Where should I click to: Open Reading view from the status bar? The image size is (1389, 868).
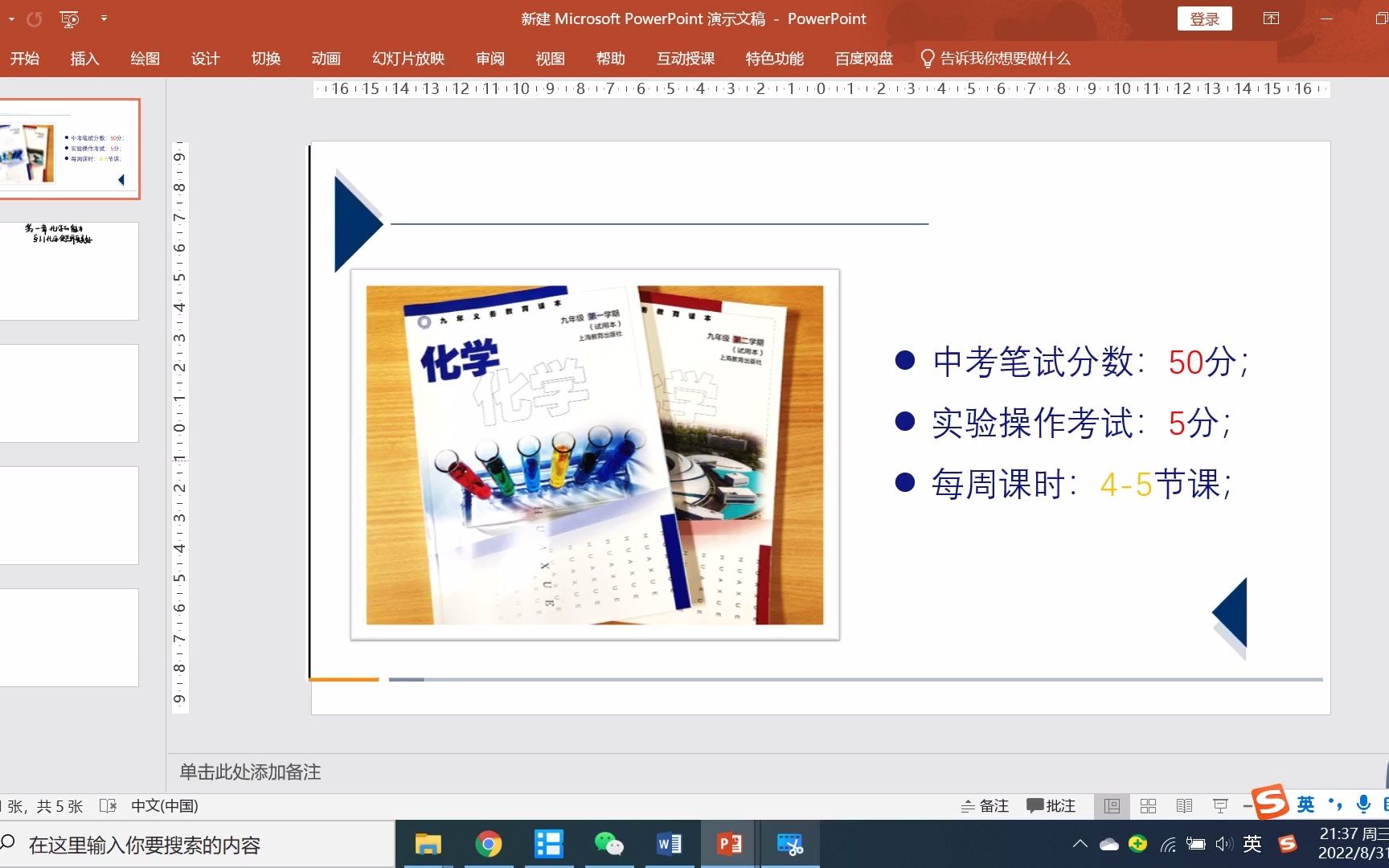click(1184, 805)
